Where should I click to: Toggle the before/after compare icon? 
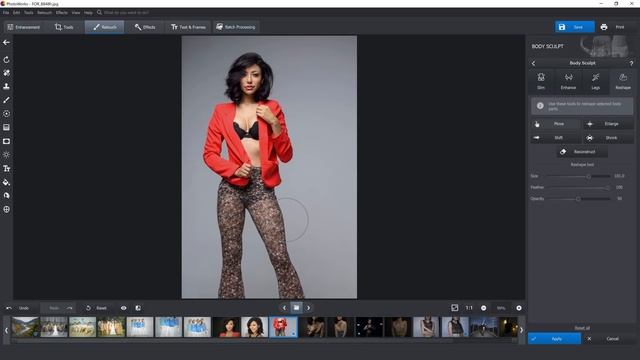138,308
